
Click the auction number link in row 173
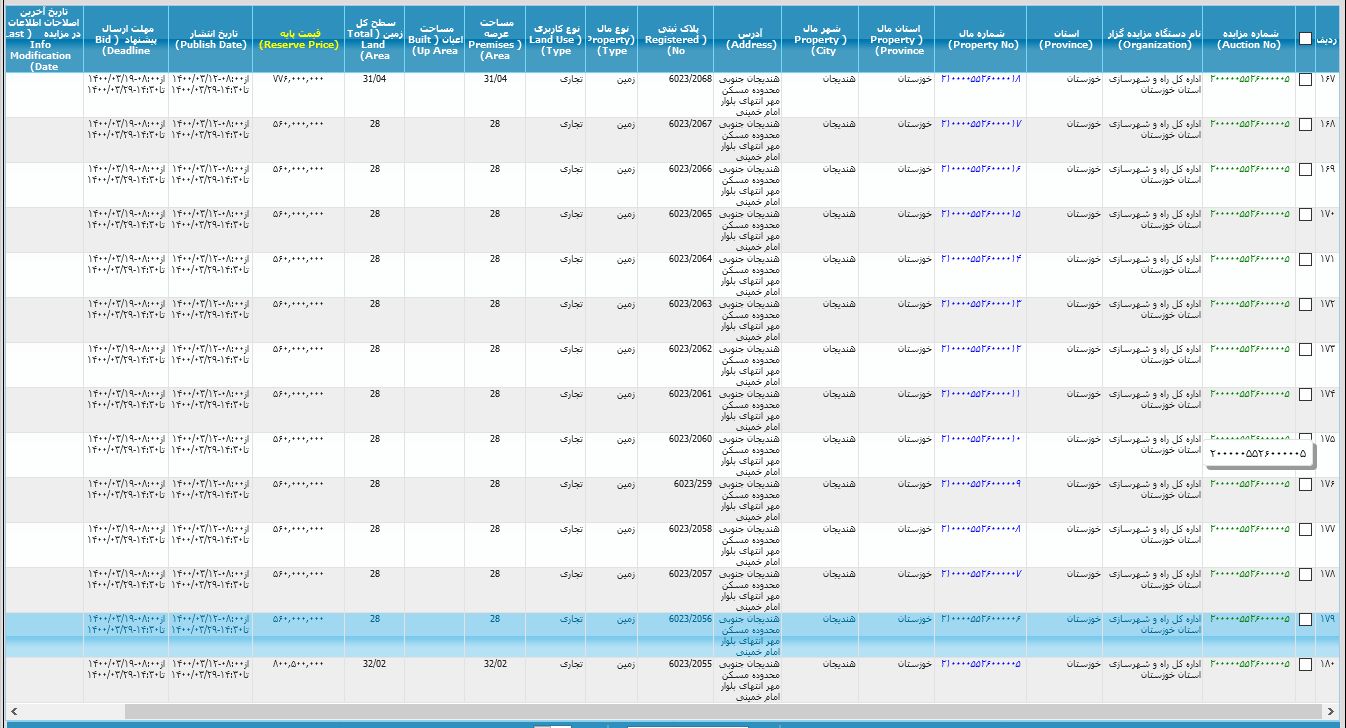pos(1250,349)
